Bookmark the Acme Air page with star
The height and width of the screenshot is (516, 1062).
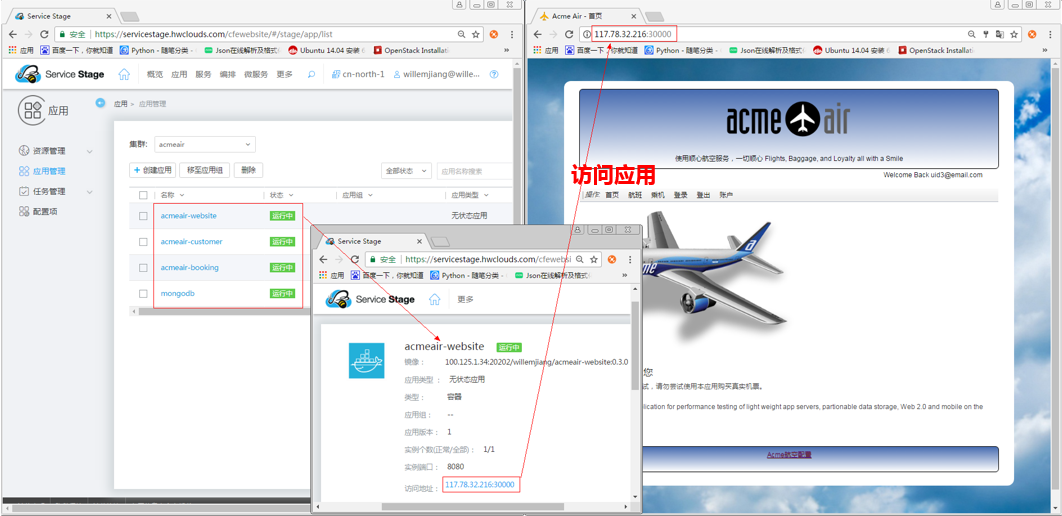point(1013,34)
